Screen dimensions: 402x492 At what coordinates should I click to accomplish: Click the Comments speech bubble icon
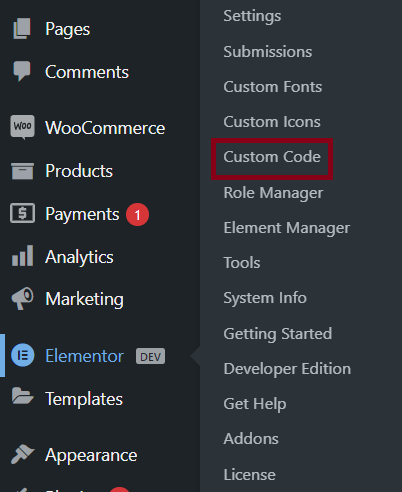(x=22, y=71)
